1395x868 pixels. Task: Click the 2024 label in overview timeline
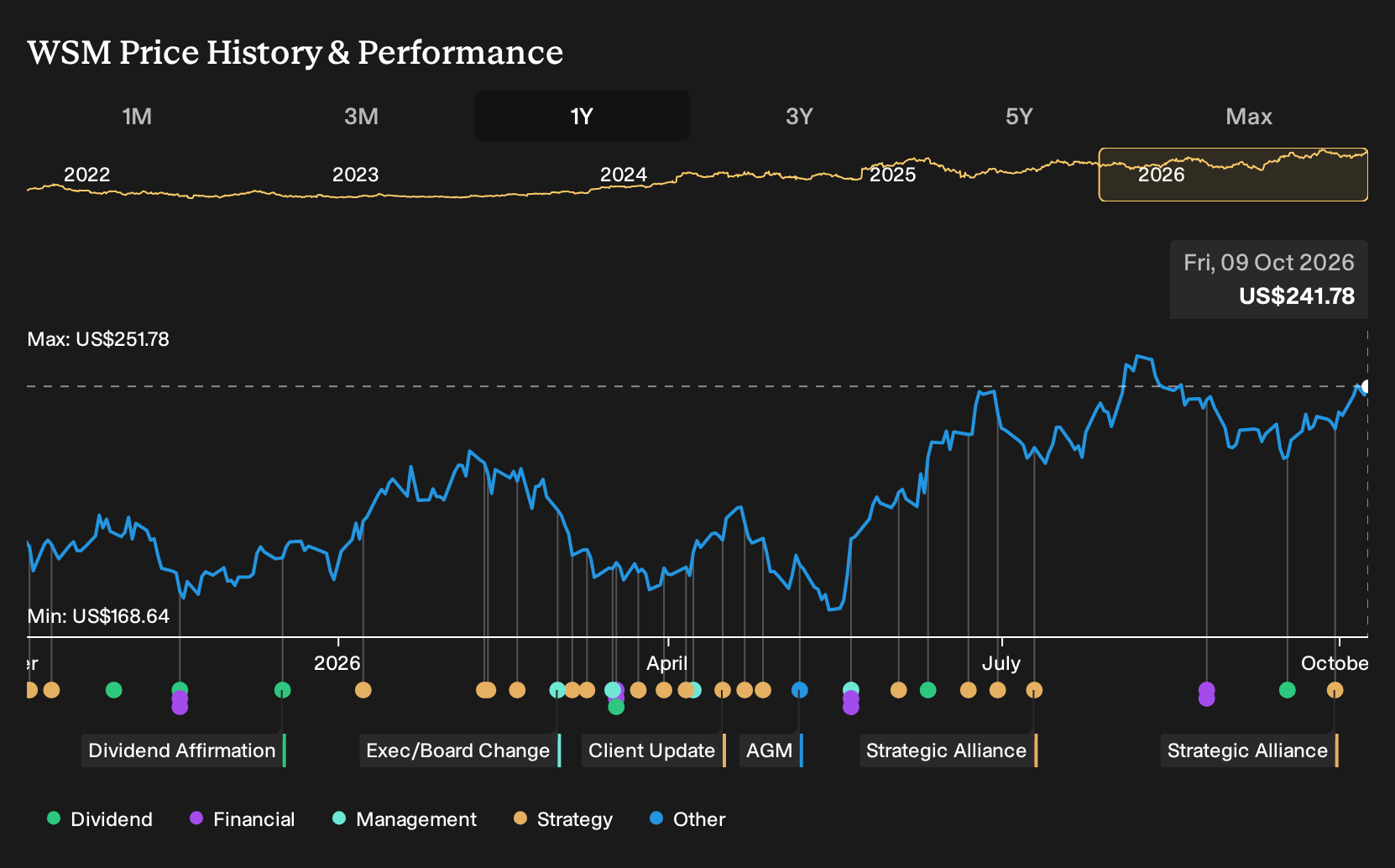[x=624, y=175]
